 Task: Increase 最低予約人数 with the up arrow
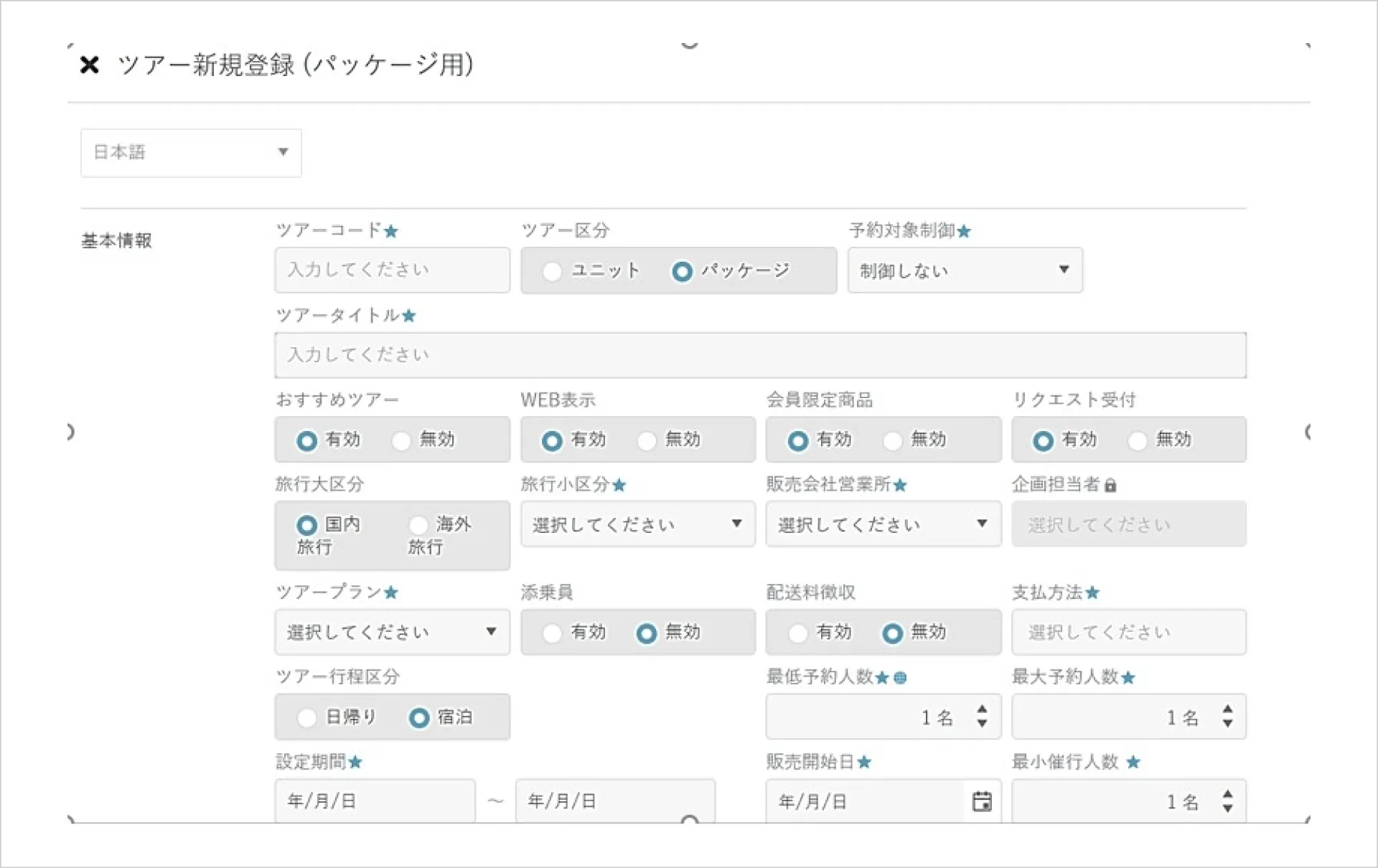[982, 709]
